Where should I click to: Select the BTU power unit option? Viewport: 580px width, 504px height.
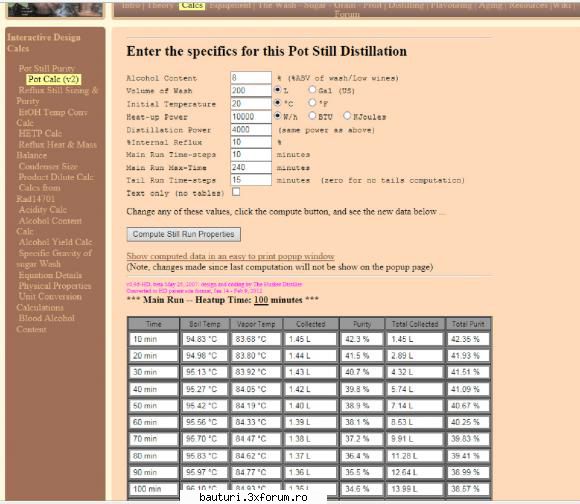313,116
